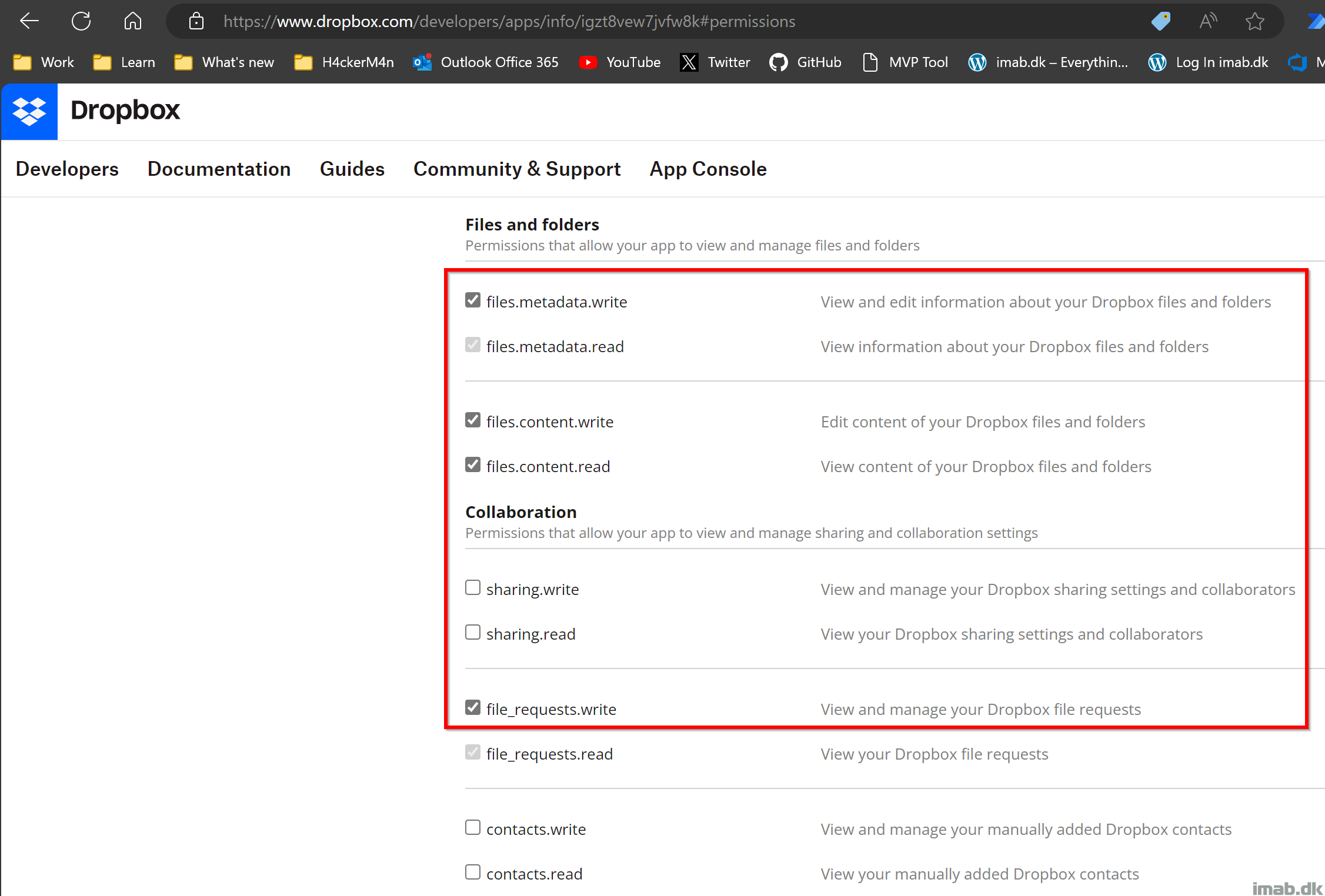1325x896 pixels.
Task: Go back using the browser back arrow
Action: point(29,21)
